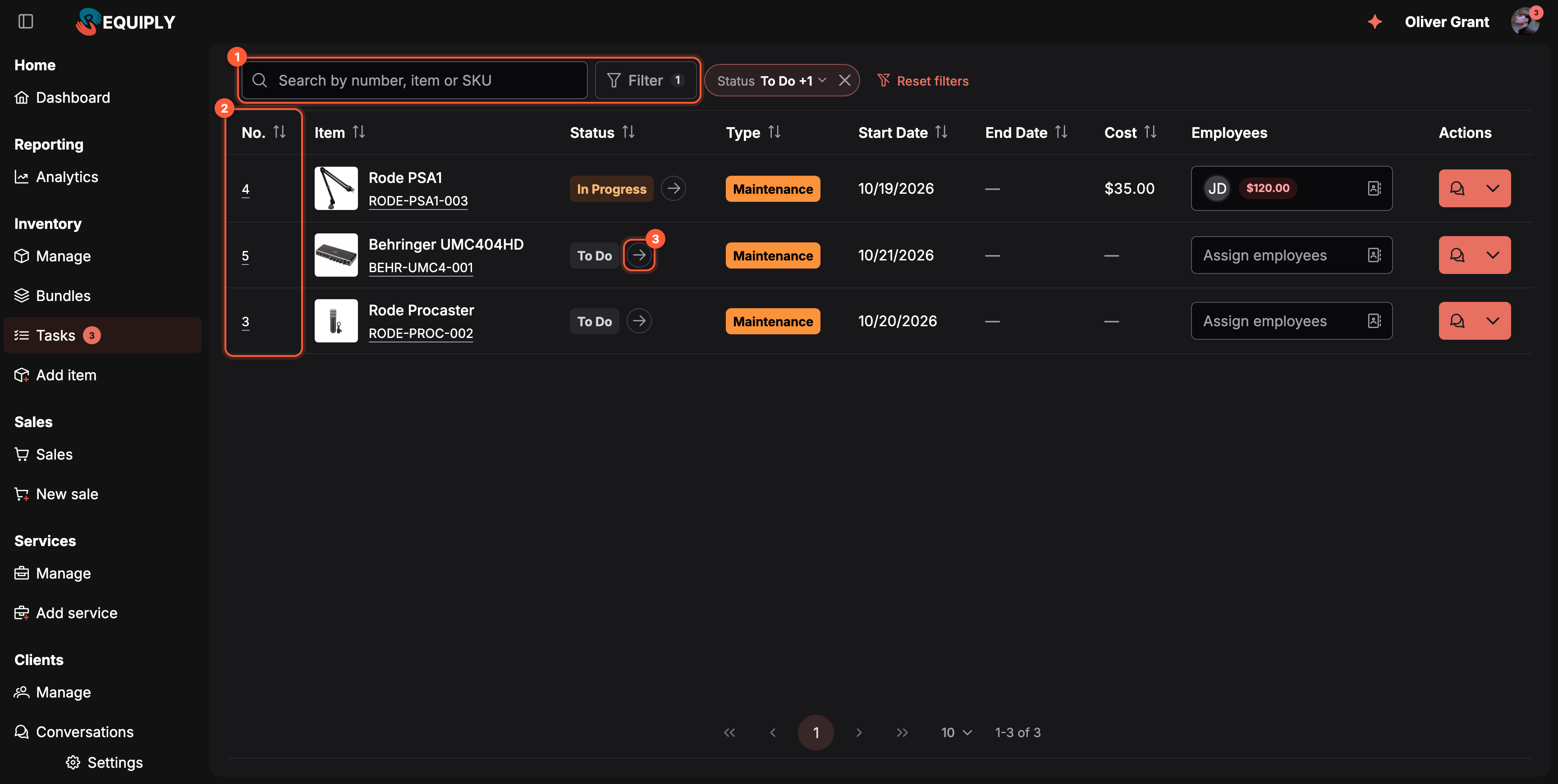Open conversation for Rode Procaster task
The image size is (1558, 784).
tap(1457, 321)
